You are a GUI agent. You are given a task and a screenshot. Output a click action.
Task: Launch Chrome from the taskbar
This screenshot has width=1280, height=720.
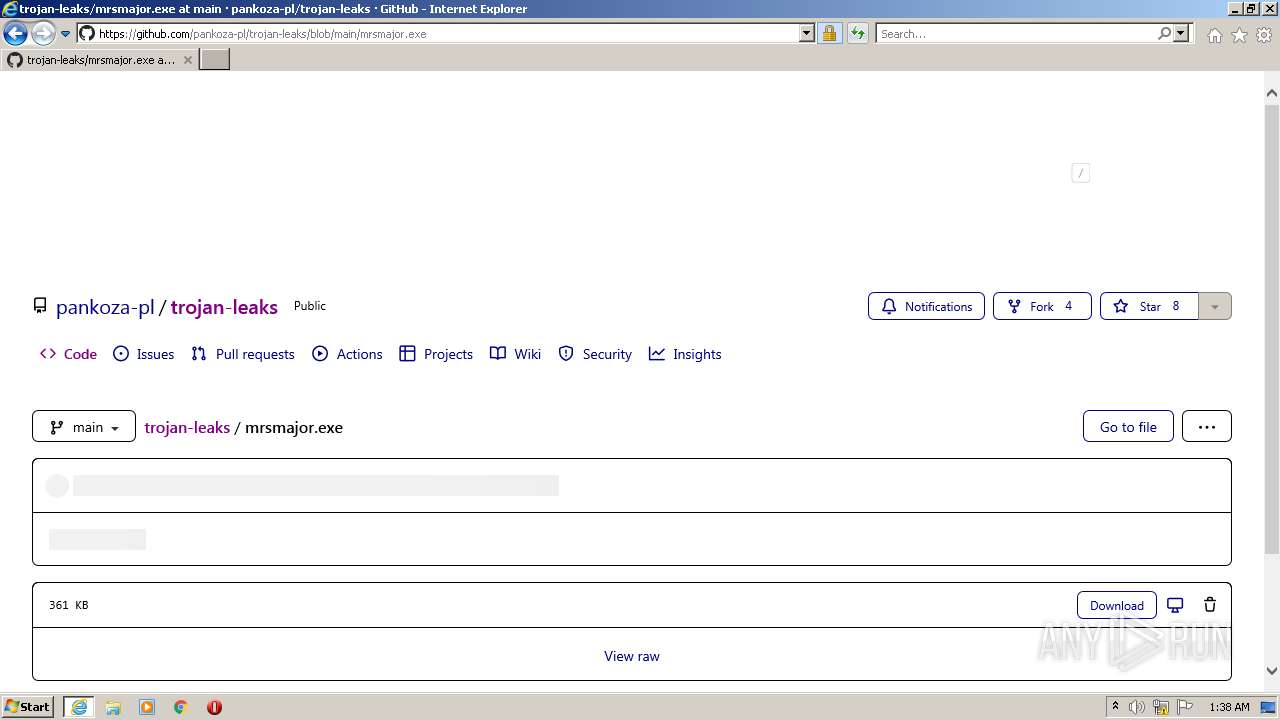coord(181,707)
